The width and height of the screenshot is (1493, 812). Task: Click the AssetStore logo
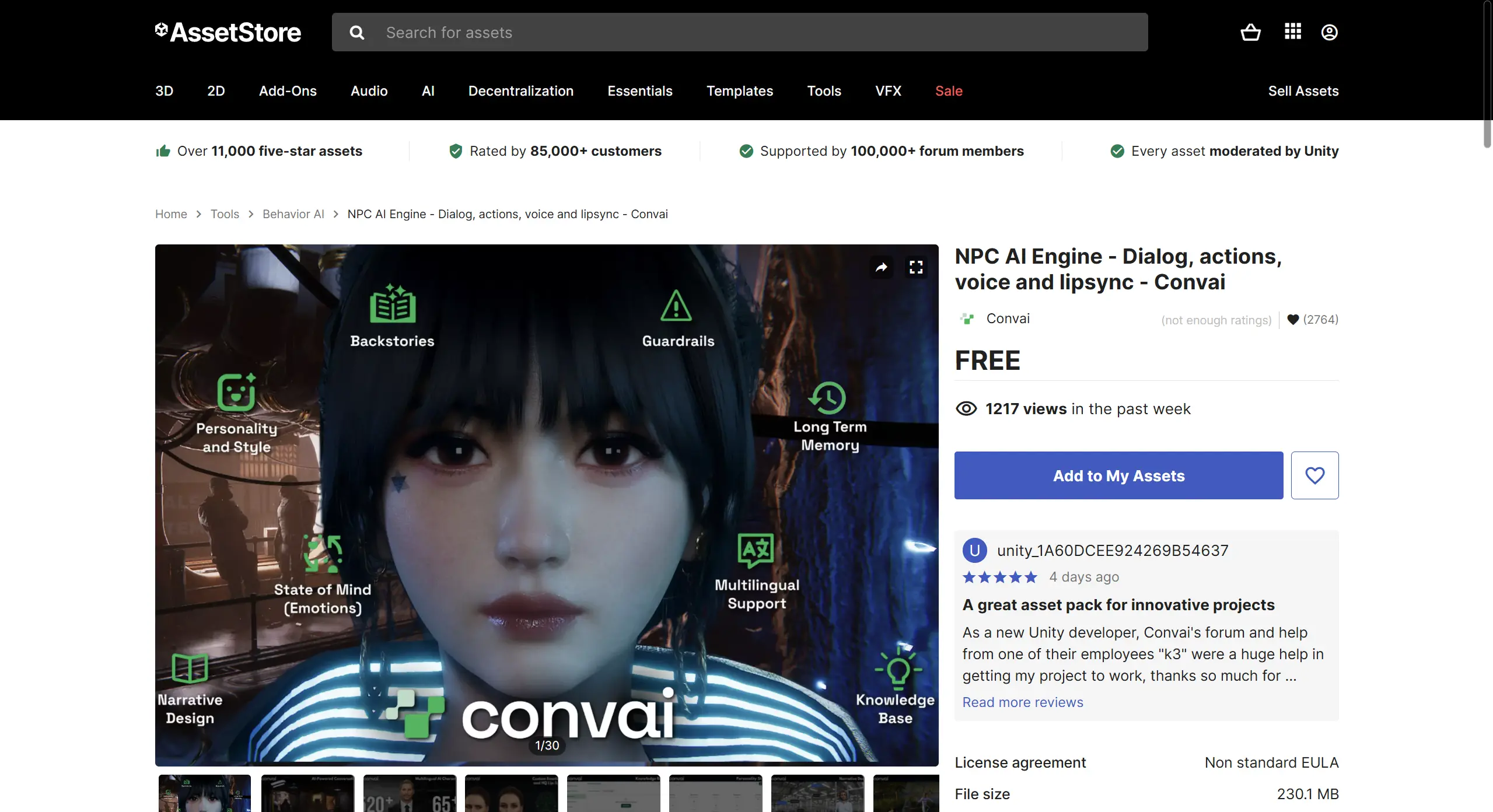tap(228, 32)
